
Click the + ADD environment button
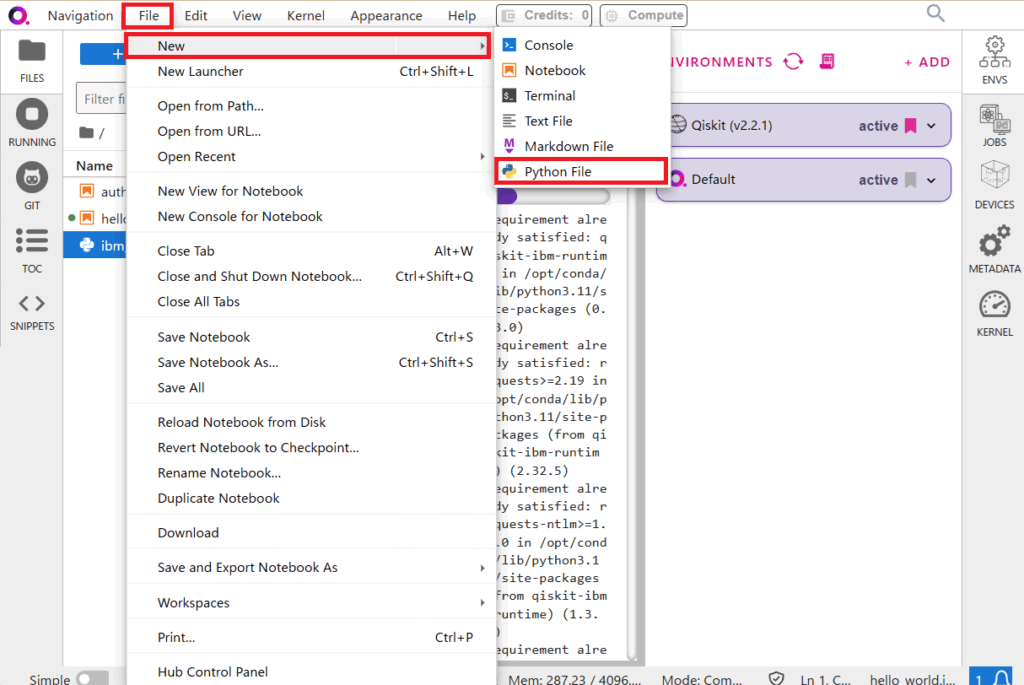click(x=927, y=62)
